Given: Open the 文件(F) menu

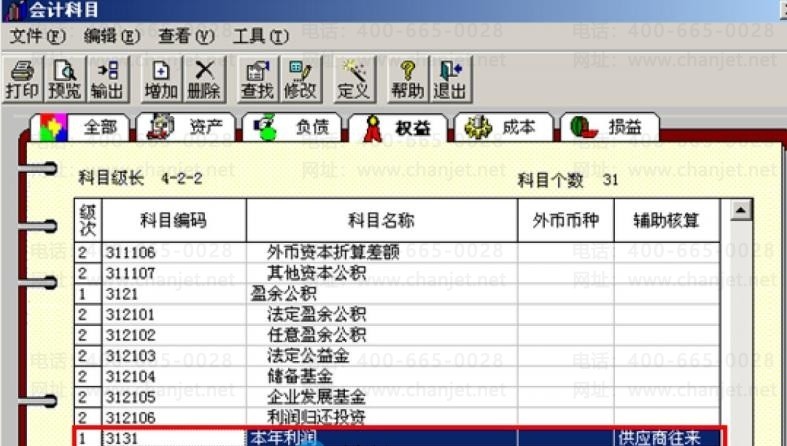Looking at the screenshot, I should pyautogui.click(x=38, y=36).
